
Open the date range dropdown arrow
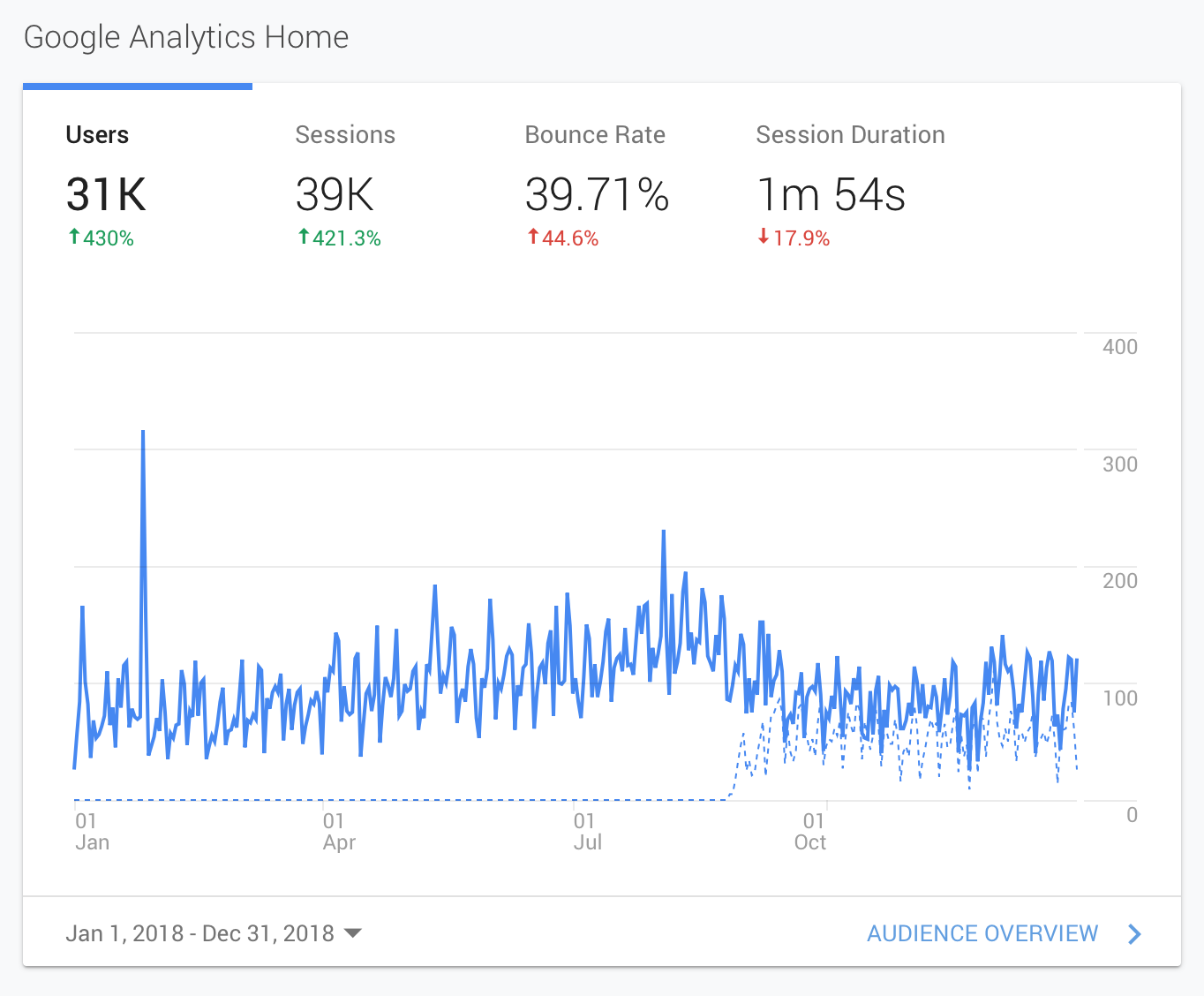[353, 933]
